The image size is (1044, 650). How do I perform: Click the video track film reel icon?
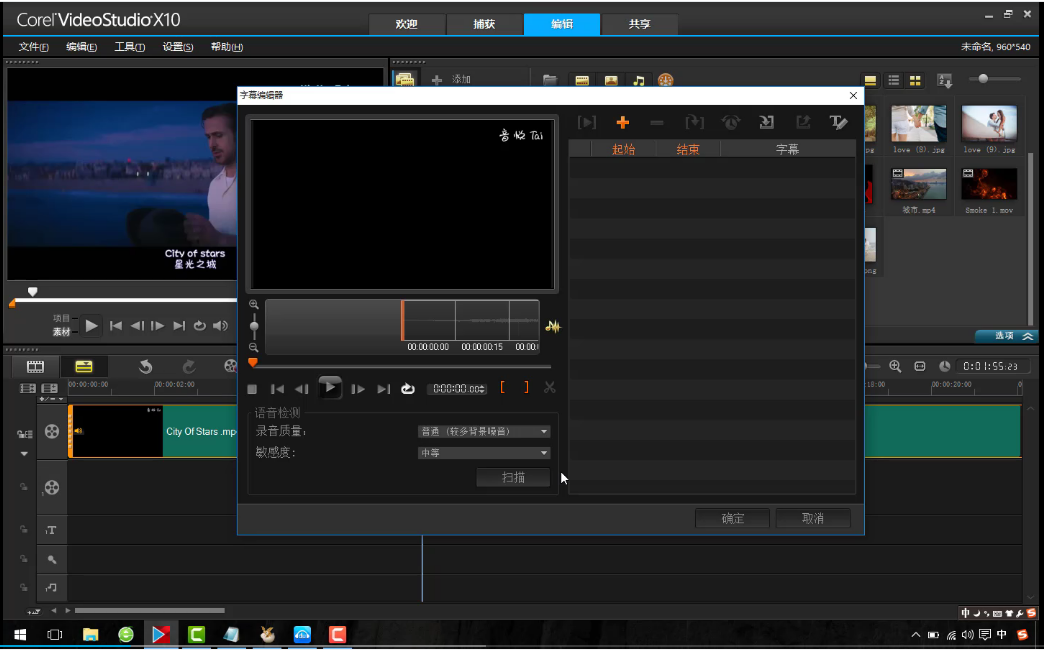coord(52,432)
